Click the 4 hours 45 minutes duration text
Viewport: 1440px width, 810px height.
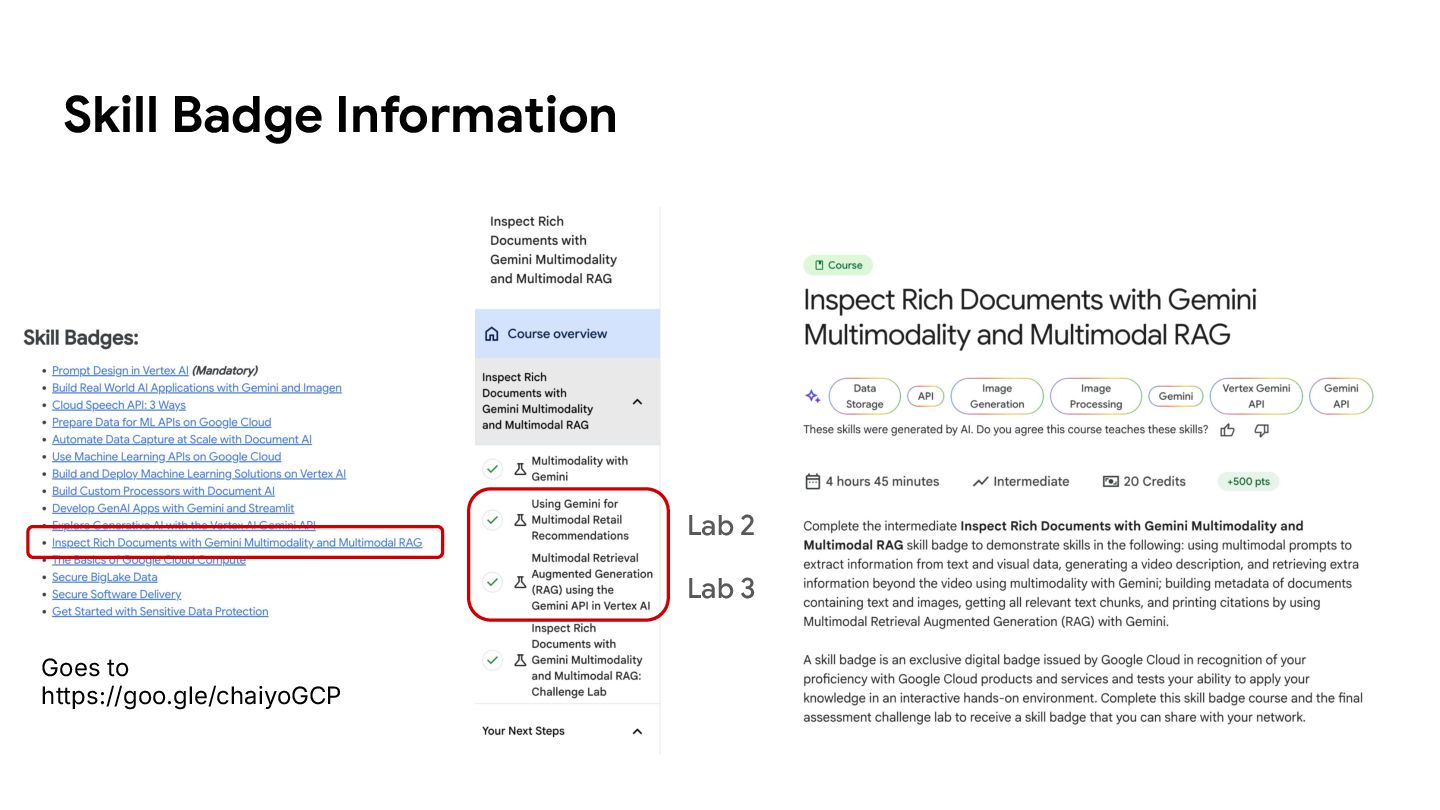click(882, 481)
